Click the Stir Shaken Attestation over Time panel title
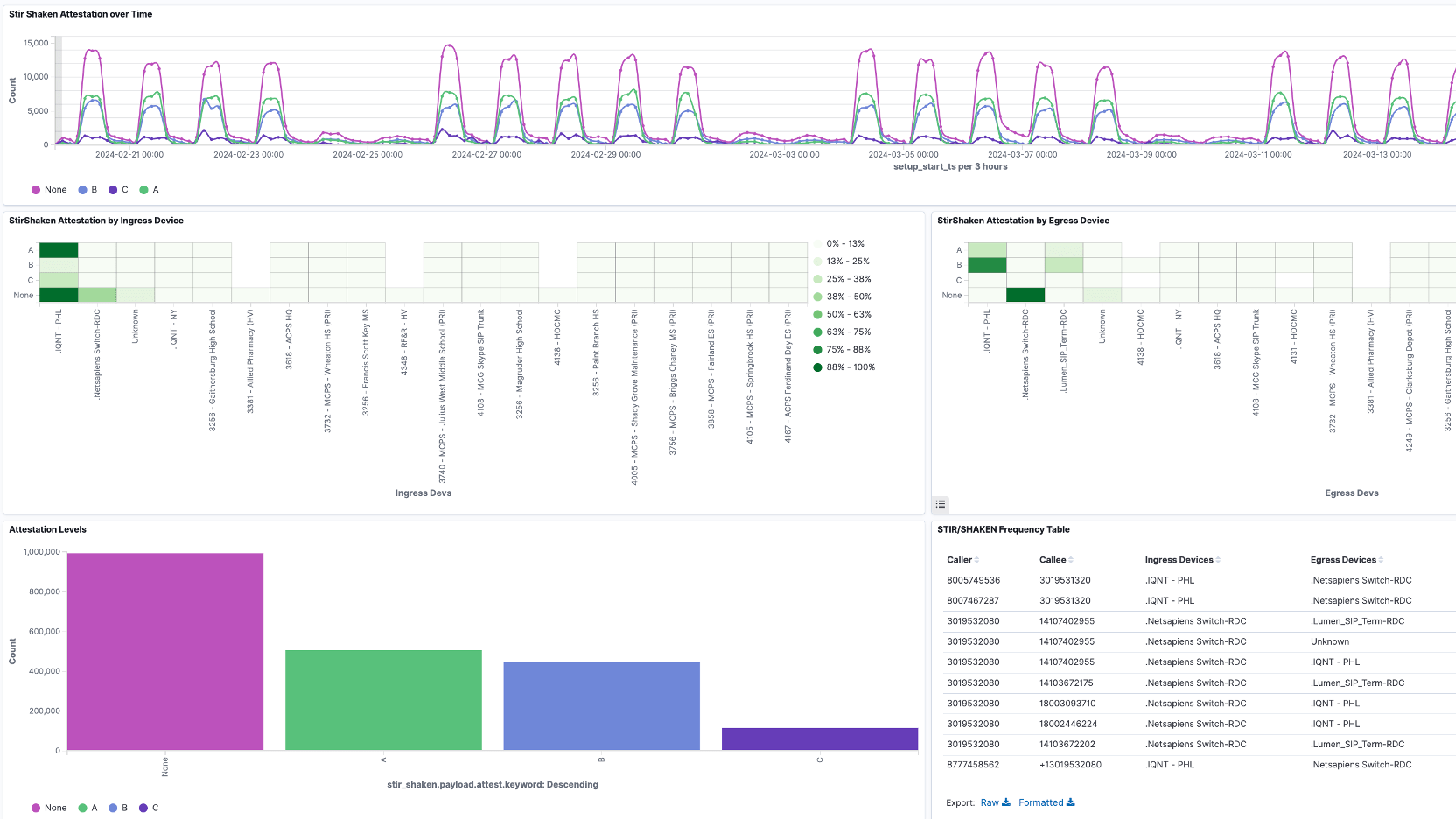Screen dimensions: 1456x819 [80, 14]
